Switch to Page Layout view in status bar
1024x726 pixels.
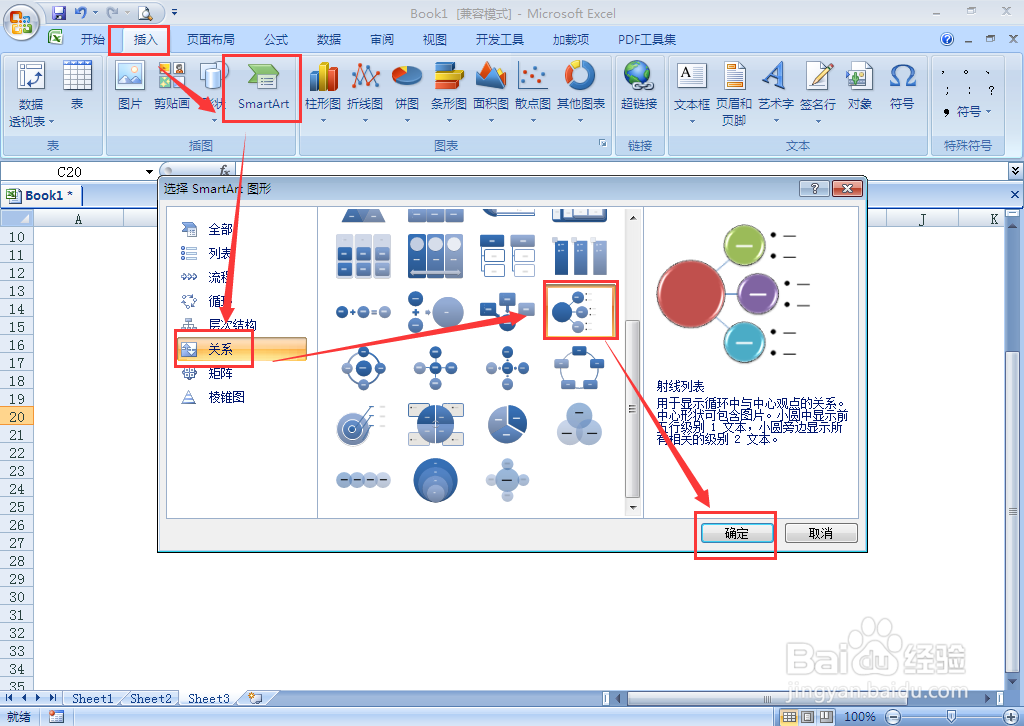tap(808, 717)
